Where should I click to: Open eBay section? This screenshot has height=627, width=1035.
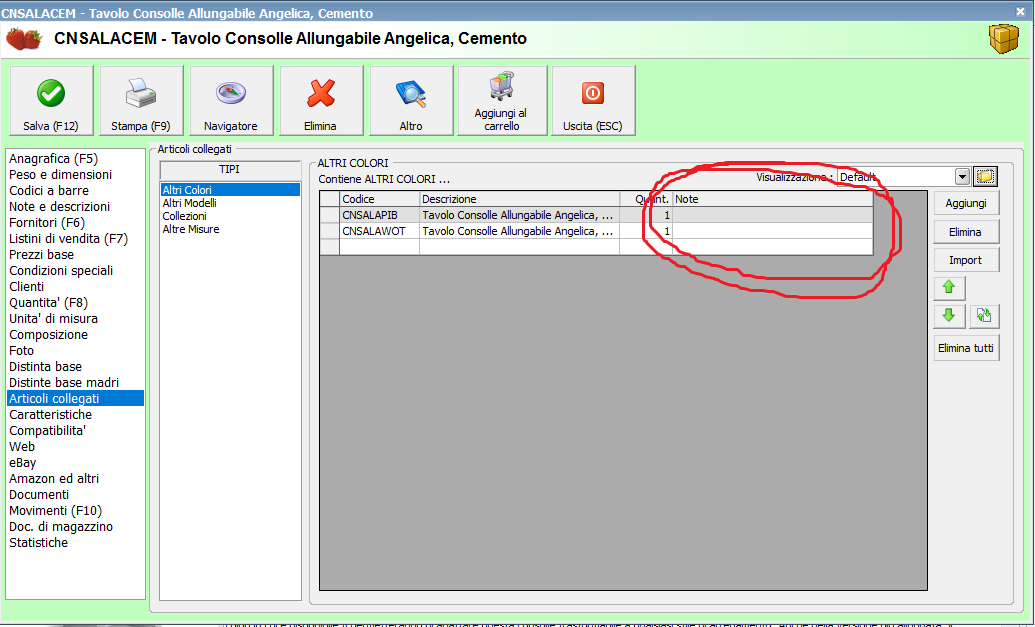(x=75, y=463)
